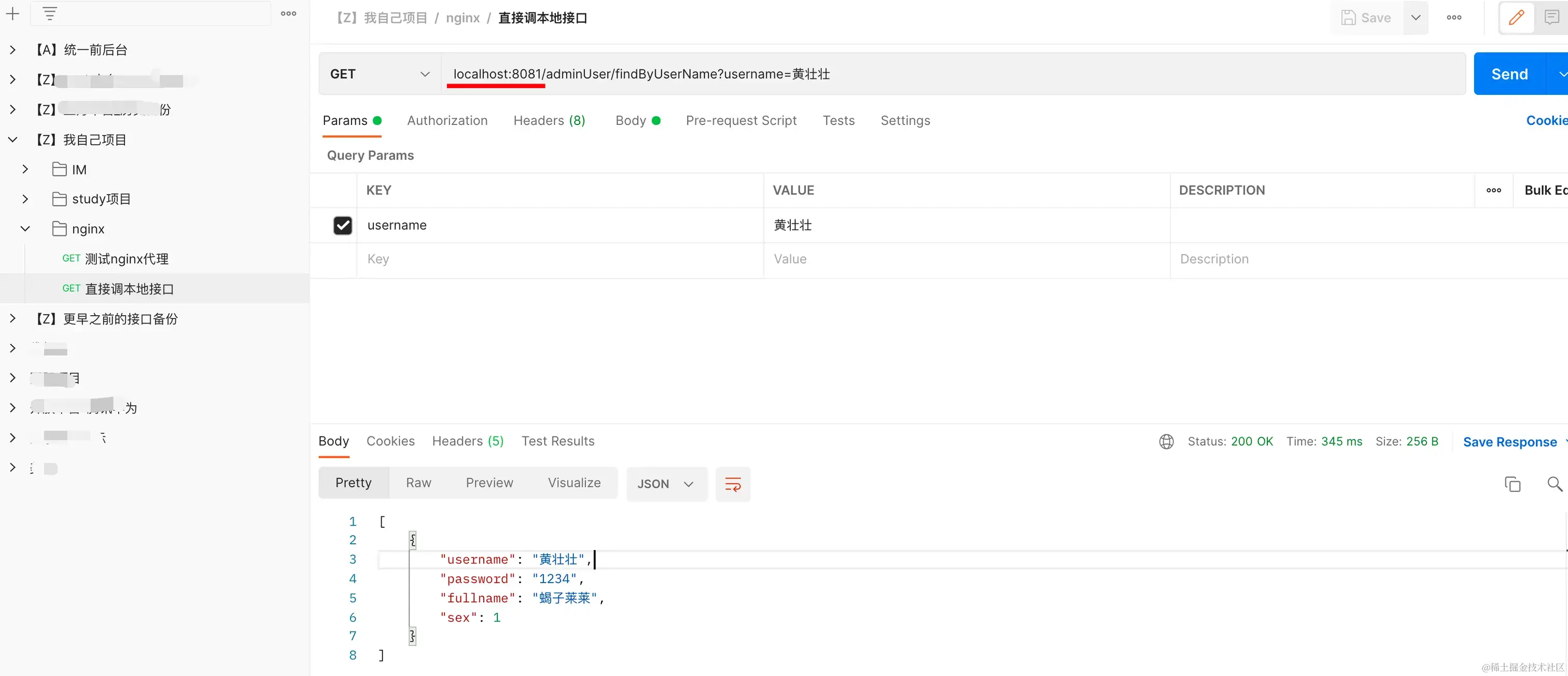
Task: Create a new request tab with plus icon
Action: click(x=12, y=13)
